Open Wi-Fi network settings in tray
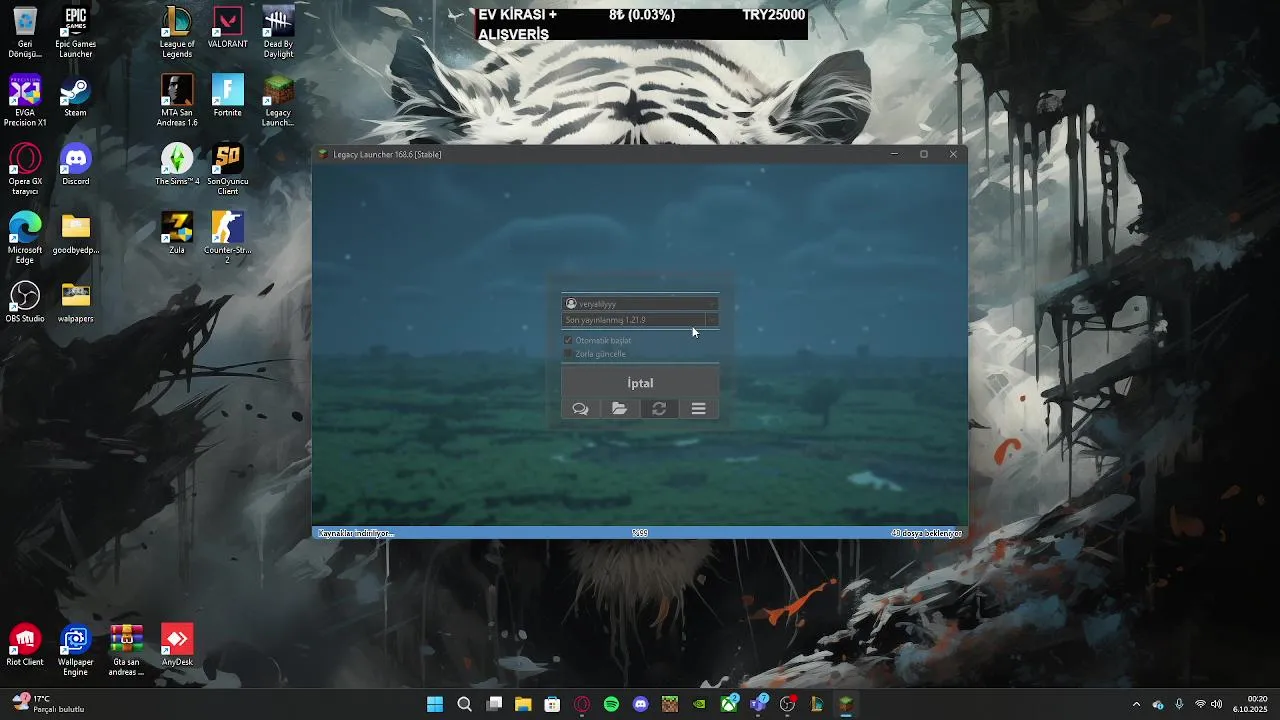The width and height of the screenshot is (1280, 720). (x=1200, y=704)
